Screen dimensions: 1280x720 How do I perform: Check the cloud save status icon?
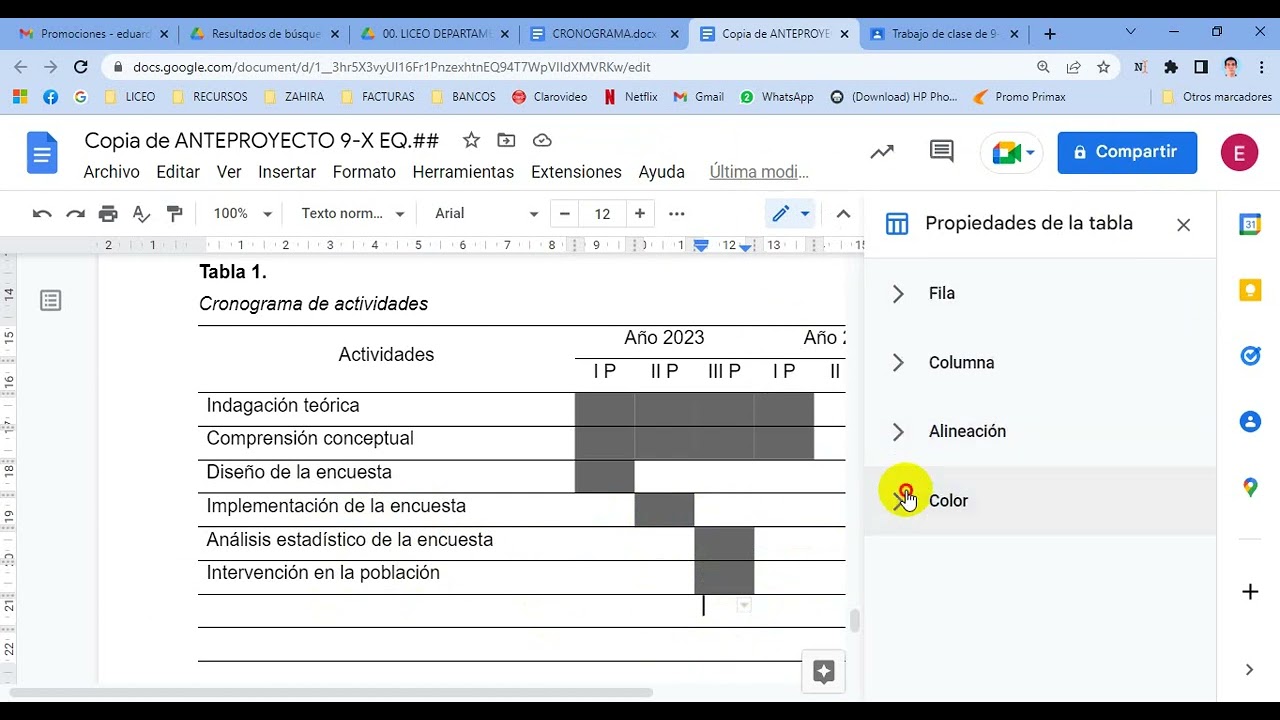[x=542, y=140]
